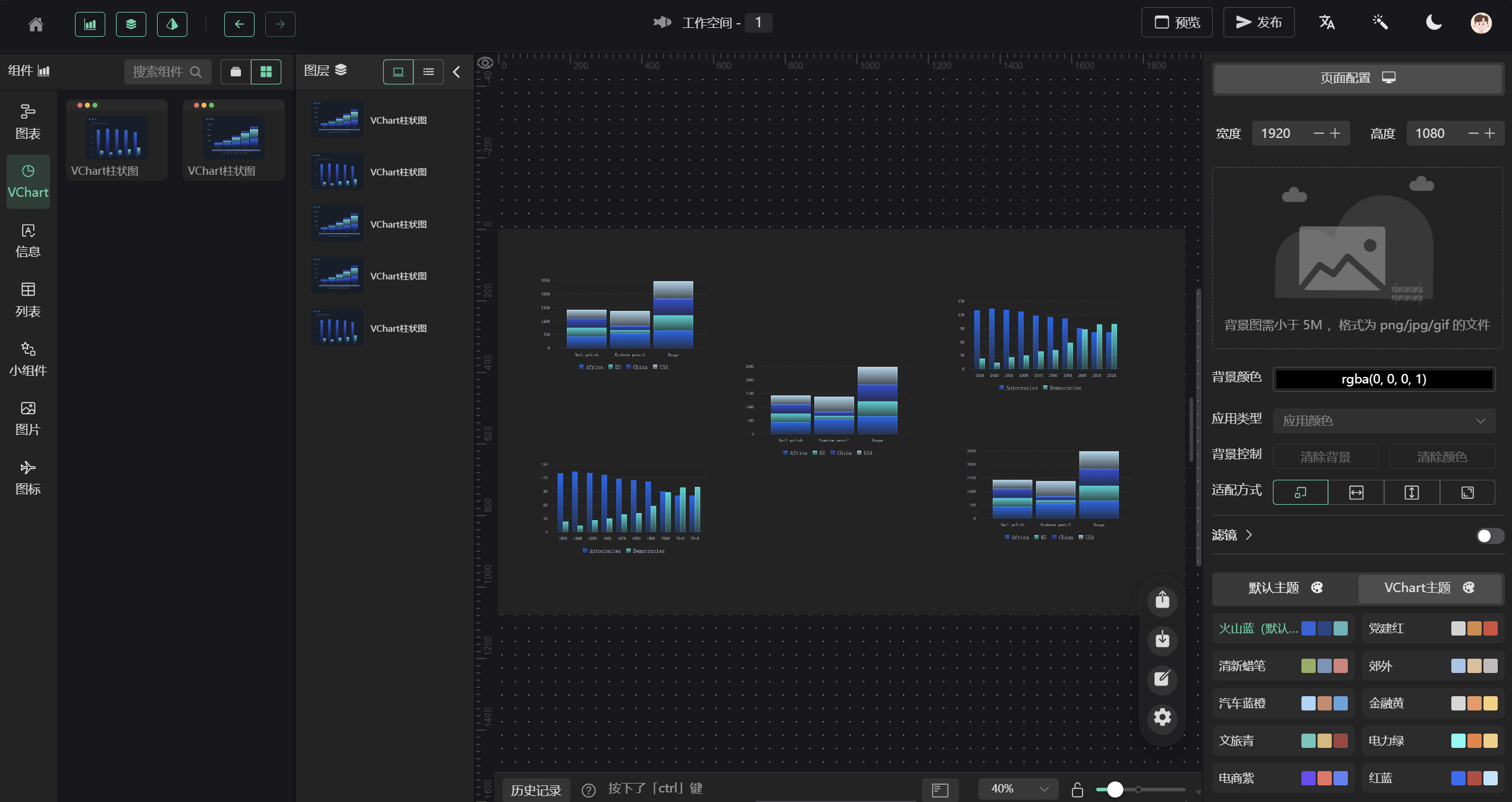Viewport: 1512px width, 802px height.
Task: Select the 图片 images category
Action: coord(28,419)
